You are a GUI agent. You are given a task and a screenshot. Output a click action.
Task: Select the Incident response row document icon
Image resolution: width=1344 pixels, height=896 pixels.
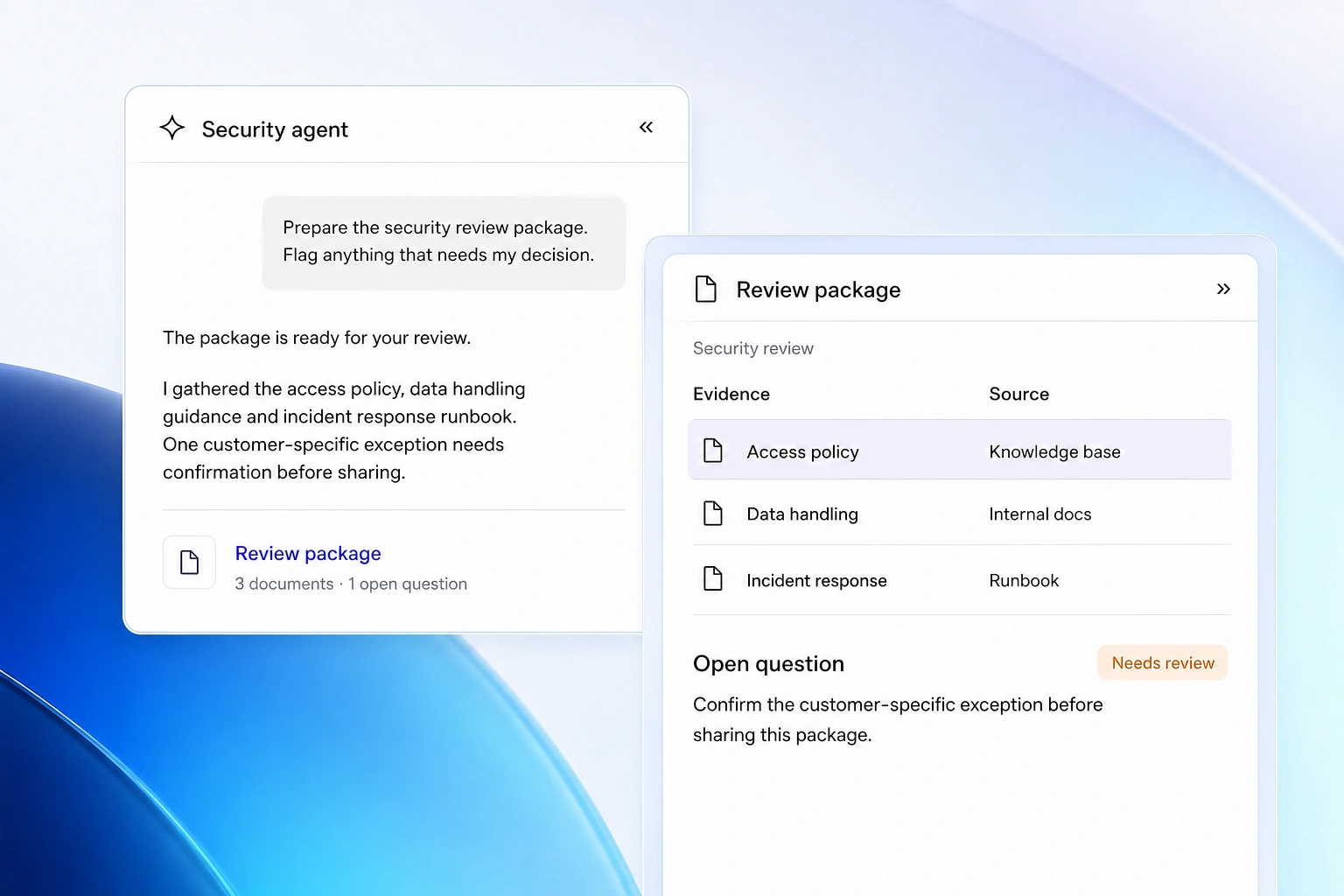pos(713,578)
